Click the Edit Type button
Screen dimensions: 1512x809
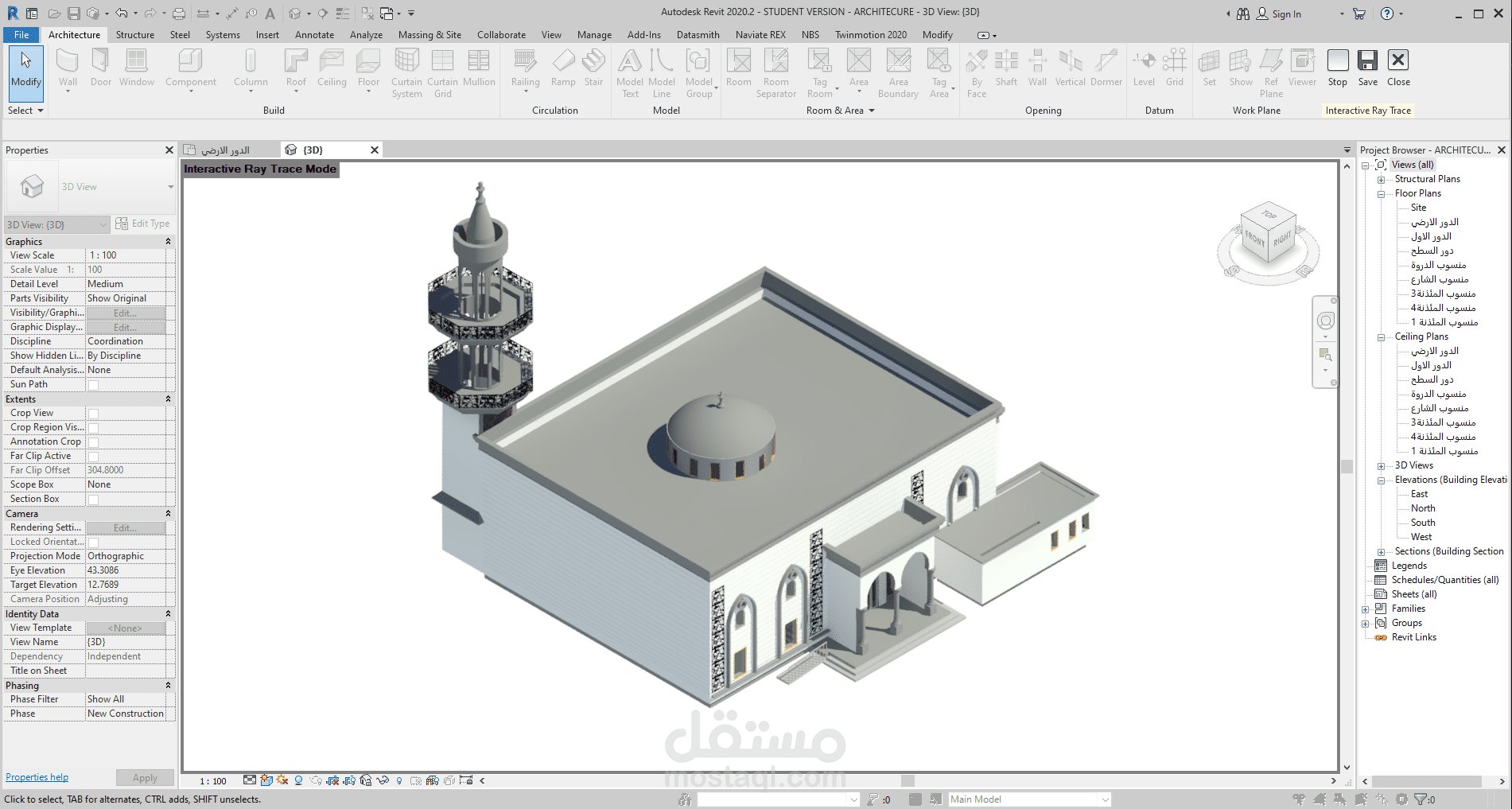pyautogui.click(x=142, y=224)
